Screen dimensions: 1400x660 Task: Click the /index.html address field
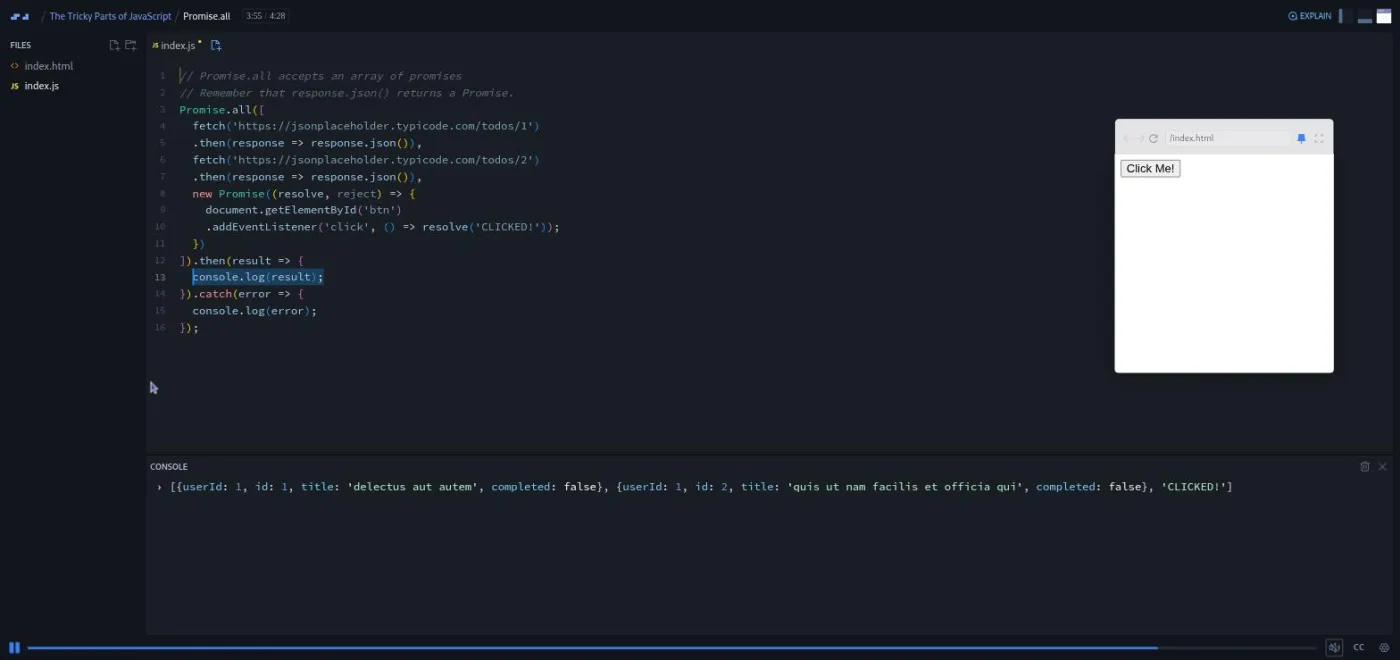[x=1227, y=138]
